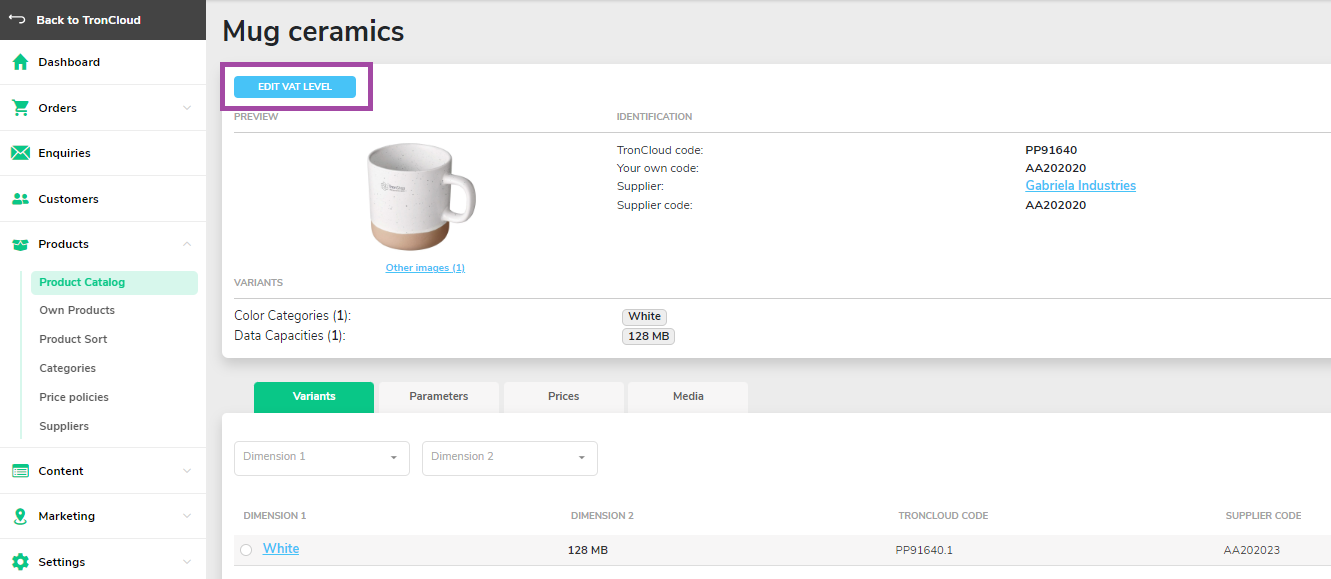Click the Settings gear icon
This screenshot has height=579, width=1331.
coord(20,562)
